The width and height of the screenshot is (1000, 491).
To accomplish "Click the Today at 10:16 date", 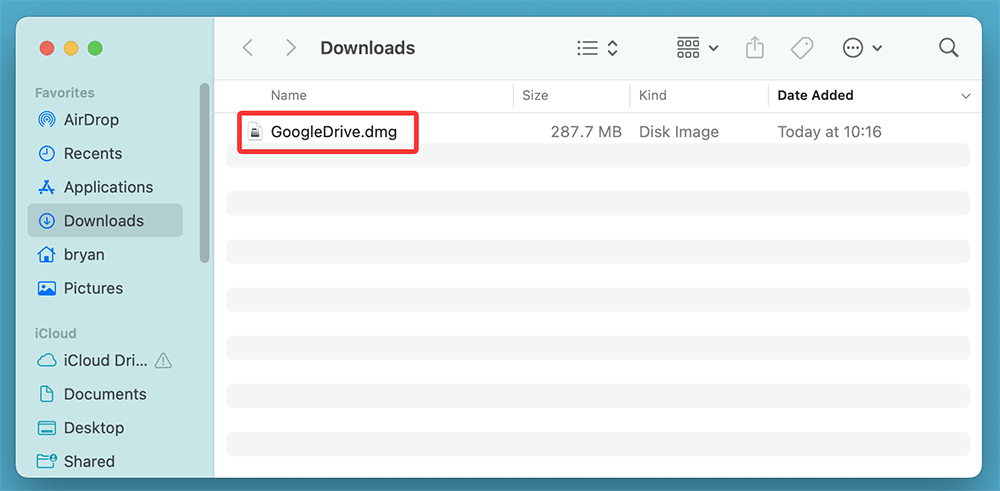I will point(829,132).
